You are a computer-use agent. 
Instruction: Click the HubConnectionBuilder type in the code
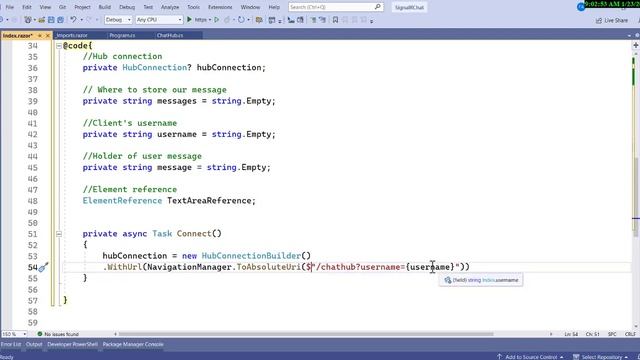(x=251, y=256)
